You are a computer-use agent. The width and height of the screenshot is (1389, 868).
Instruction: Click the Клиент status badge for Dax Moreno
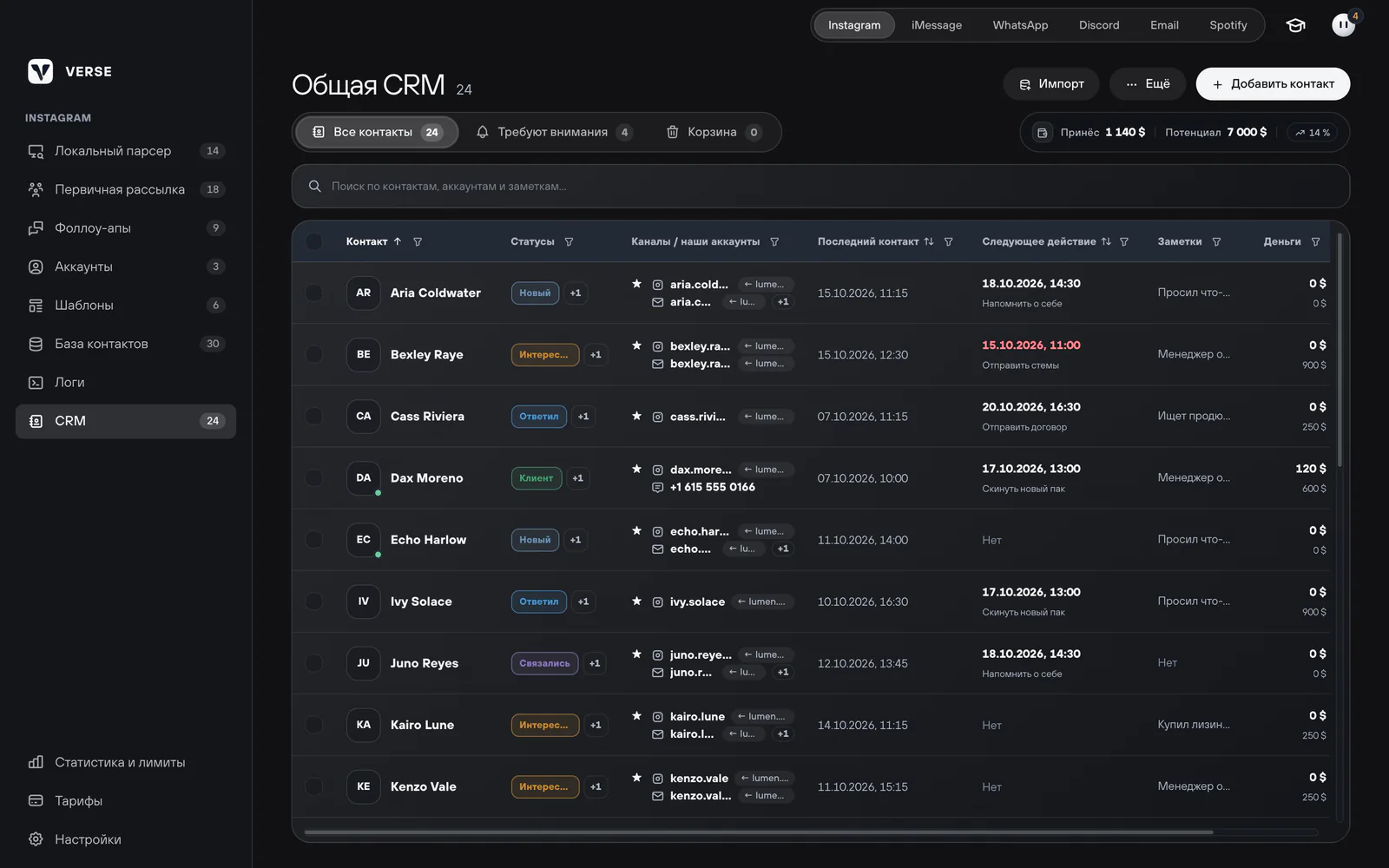tap(537, 478)
